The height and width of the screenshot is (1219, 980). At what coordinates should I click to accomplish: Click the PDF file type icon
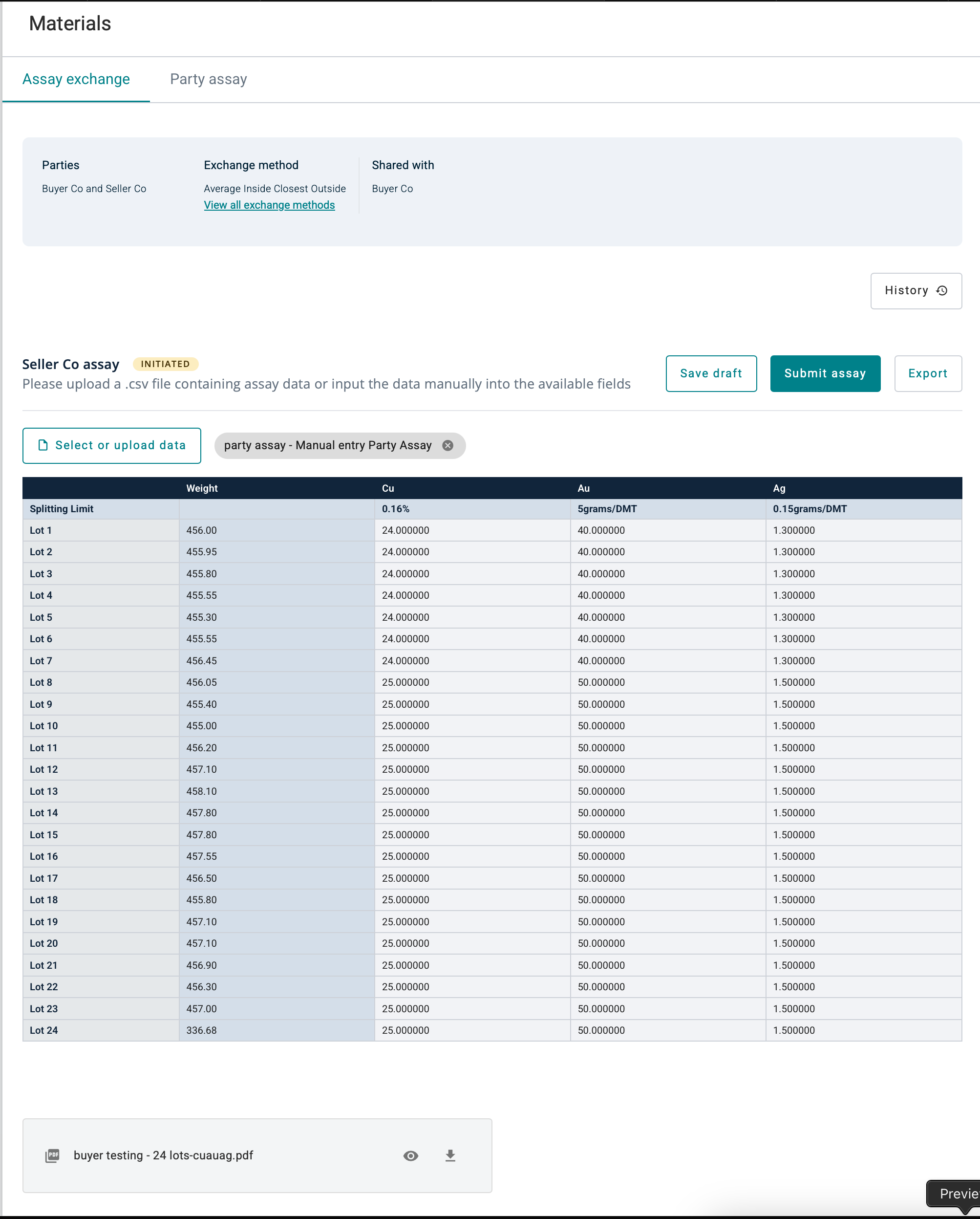coord(53,1155)
